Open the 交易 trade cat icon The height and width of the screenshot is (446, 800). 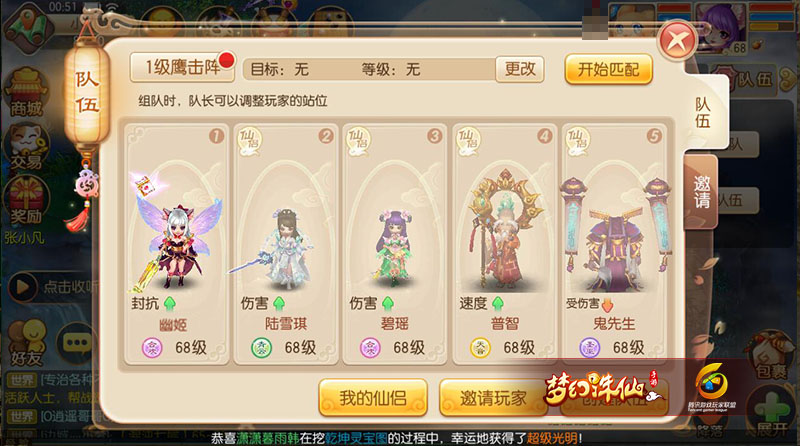(x=26, y=147)
